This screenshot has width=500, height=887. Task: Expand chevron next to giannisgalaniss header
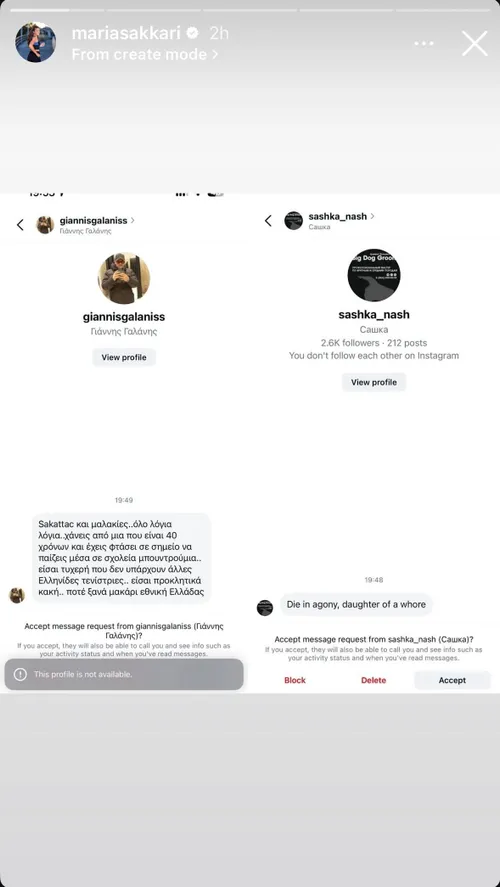[133, 220]
